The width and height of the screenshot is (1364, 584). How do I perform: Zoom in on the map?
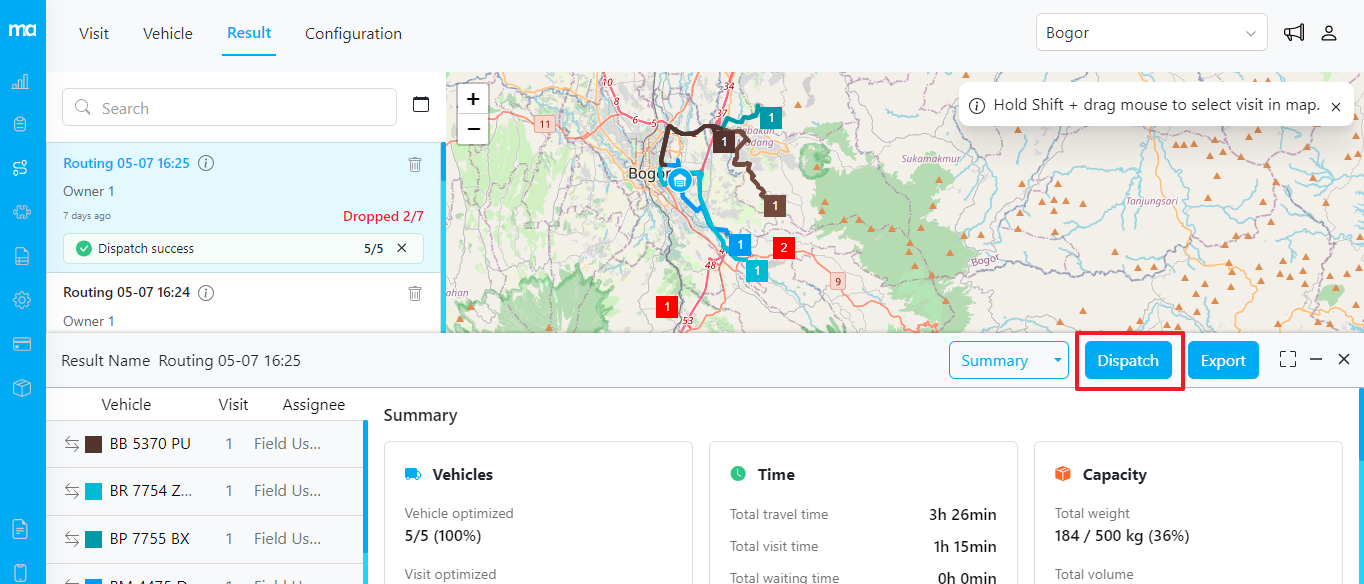(x=473, y=99)
